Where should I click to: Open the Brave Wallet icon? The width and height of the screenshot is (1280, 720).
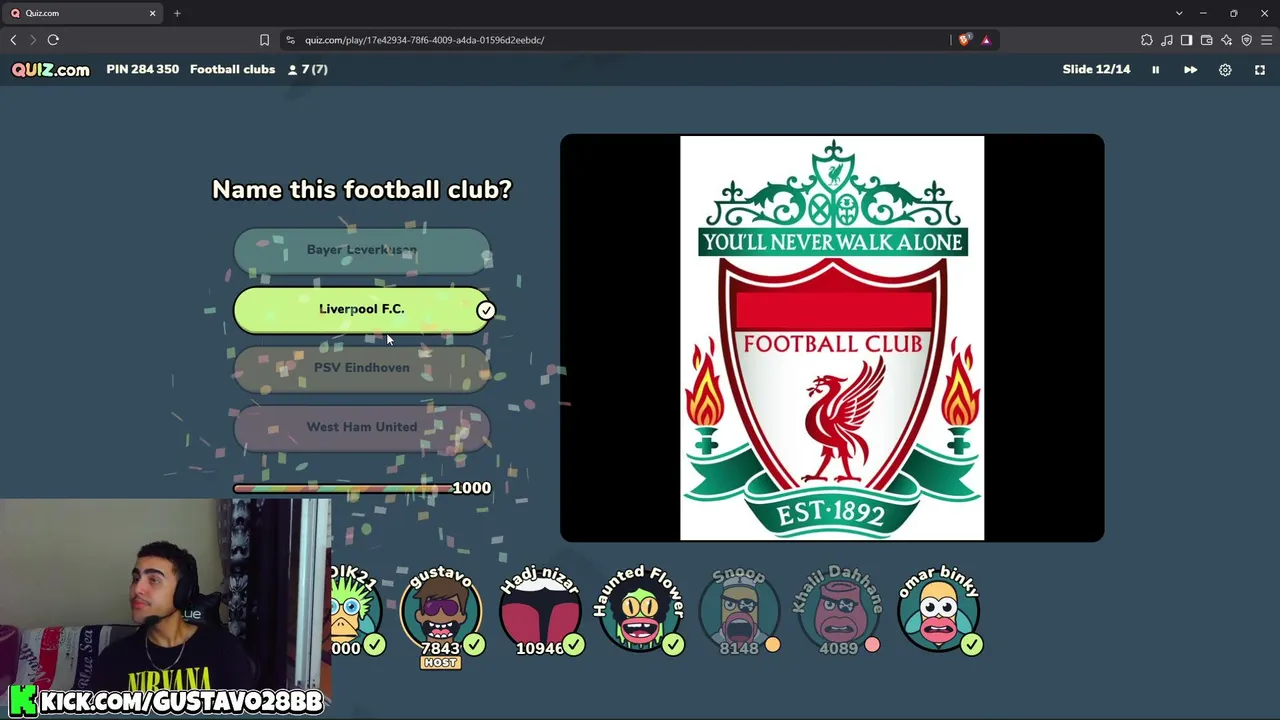coord(1206,40)
